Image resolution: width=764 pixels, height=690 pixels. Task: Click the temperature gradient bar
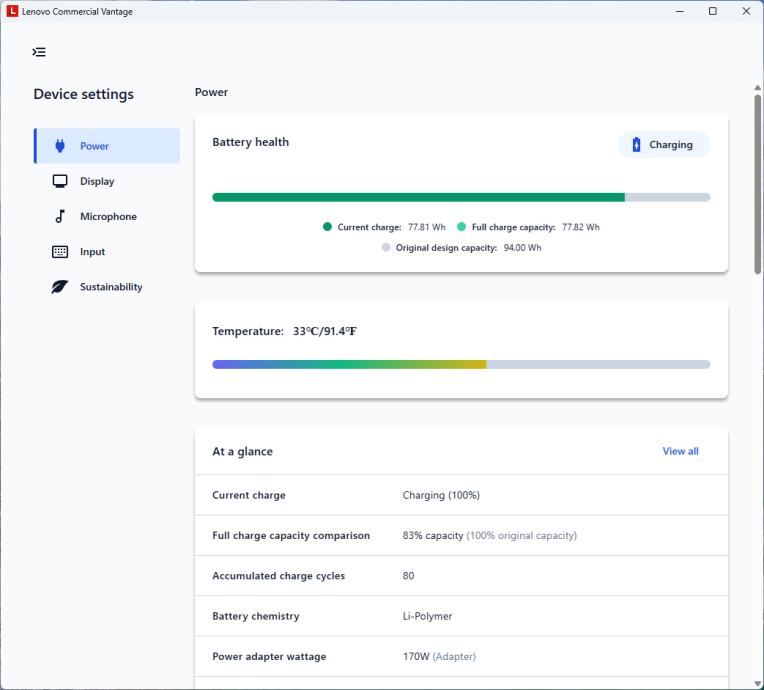click(349, 365)
